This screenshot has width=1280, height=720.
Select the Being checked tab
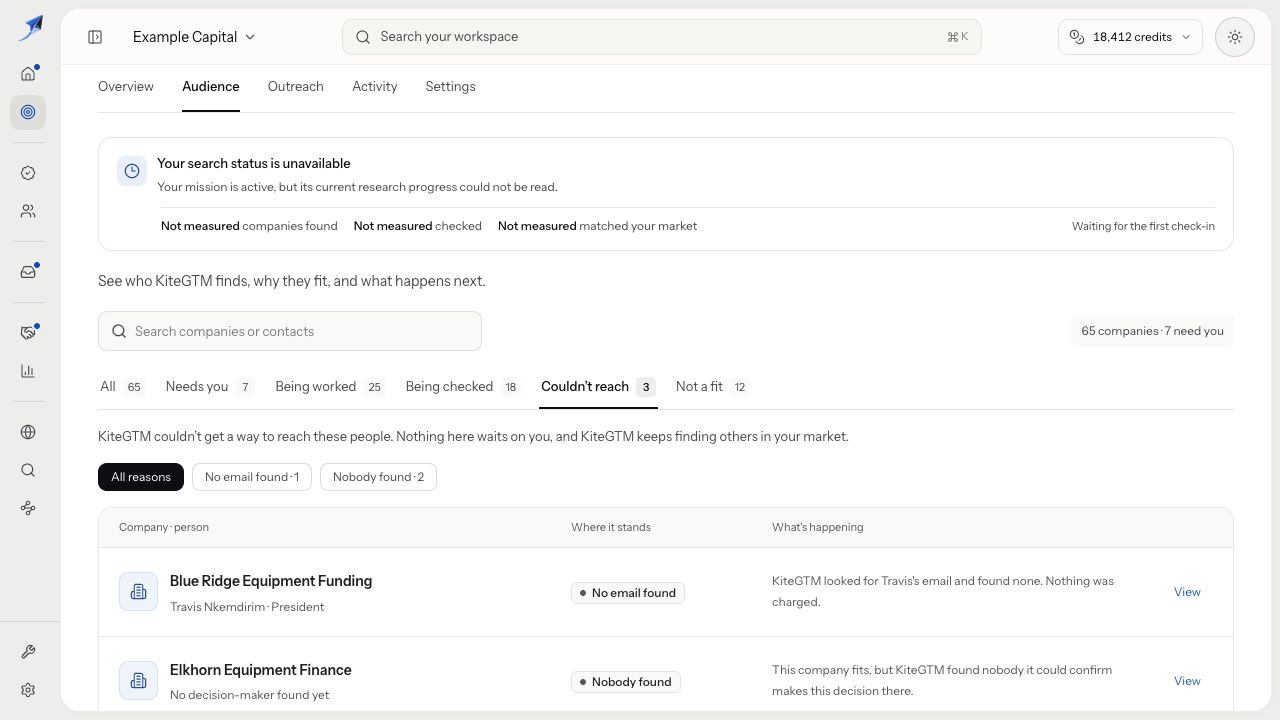(463, 387)
